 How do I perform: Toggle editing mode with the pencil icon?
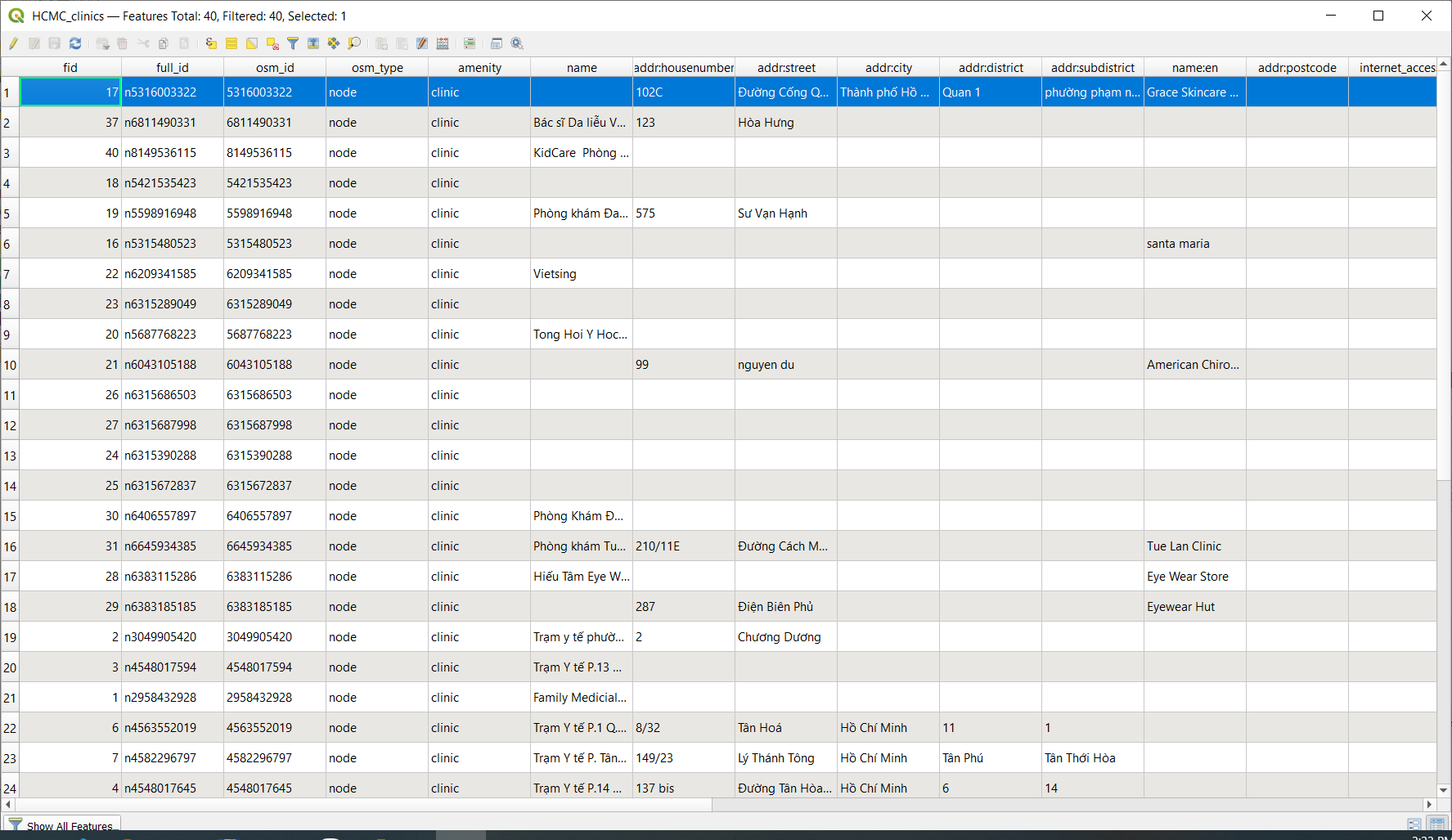click(x=14, y=43)
